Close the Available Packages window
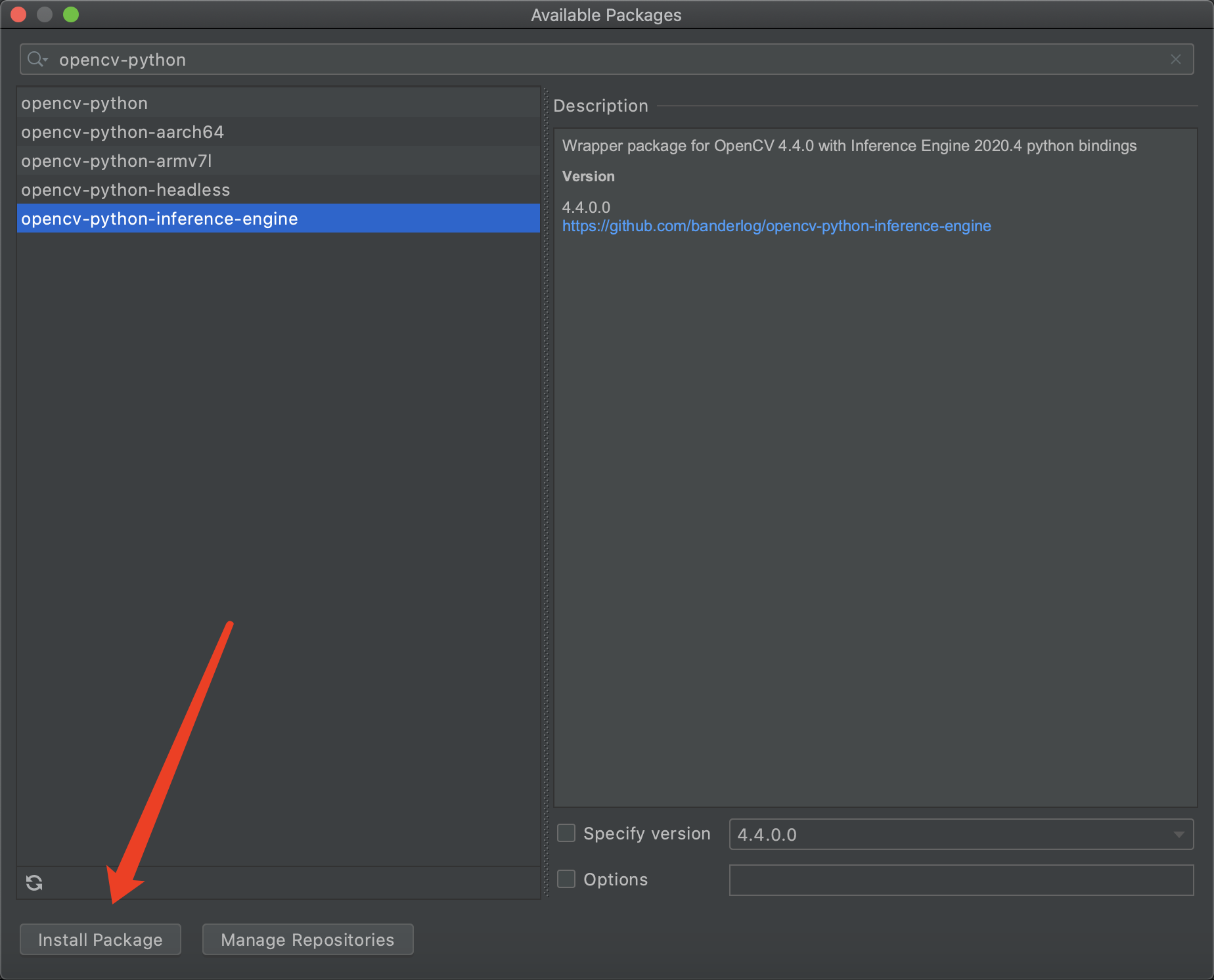The width and height of the screenshot is (1214, 980). (18, 14)
